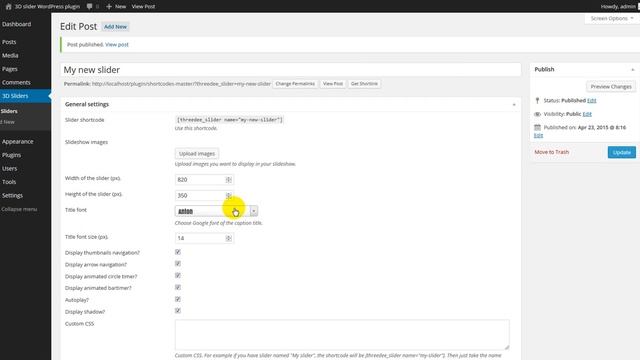The width and height of the screenshot is (640, 360).
Task: Click the Howdy, admin account menu
Action: tap(618, 7)
